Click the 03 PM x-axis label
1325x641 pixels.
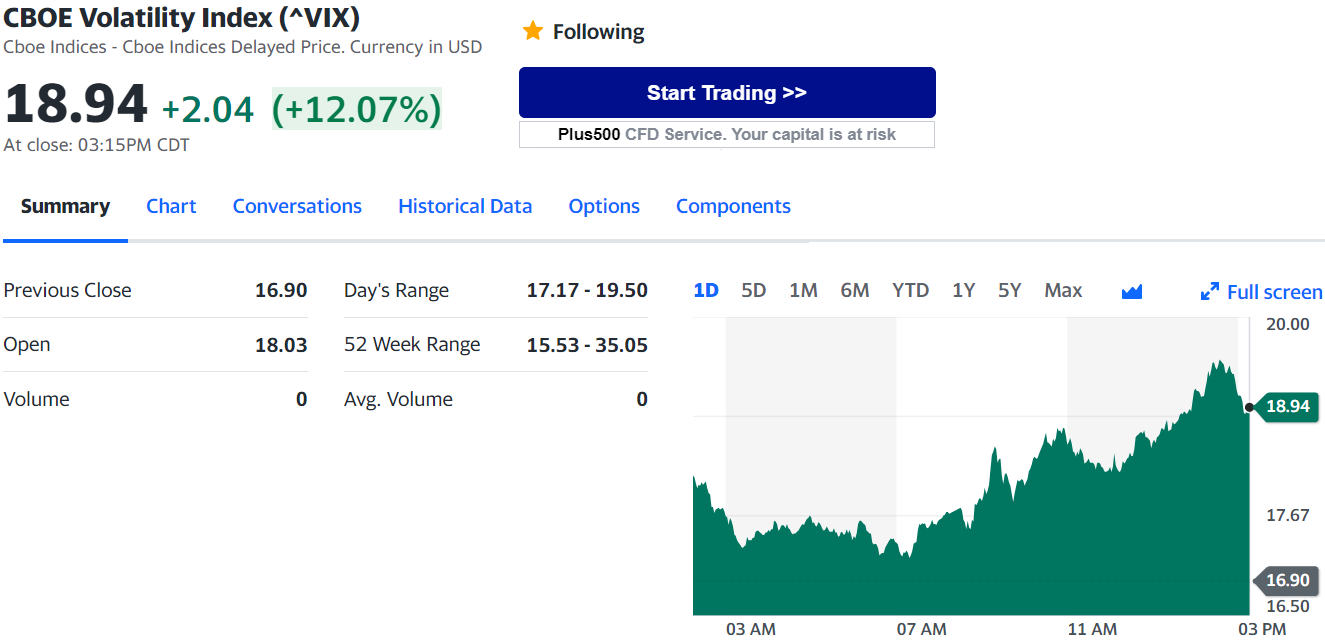(1262, 629)
